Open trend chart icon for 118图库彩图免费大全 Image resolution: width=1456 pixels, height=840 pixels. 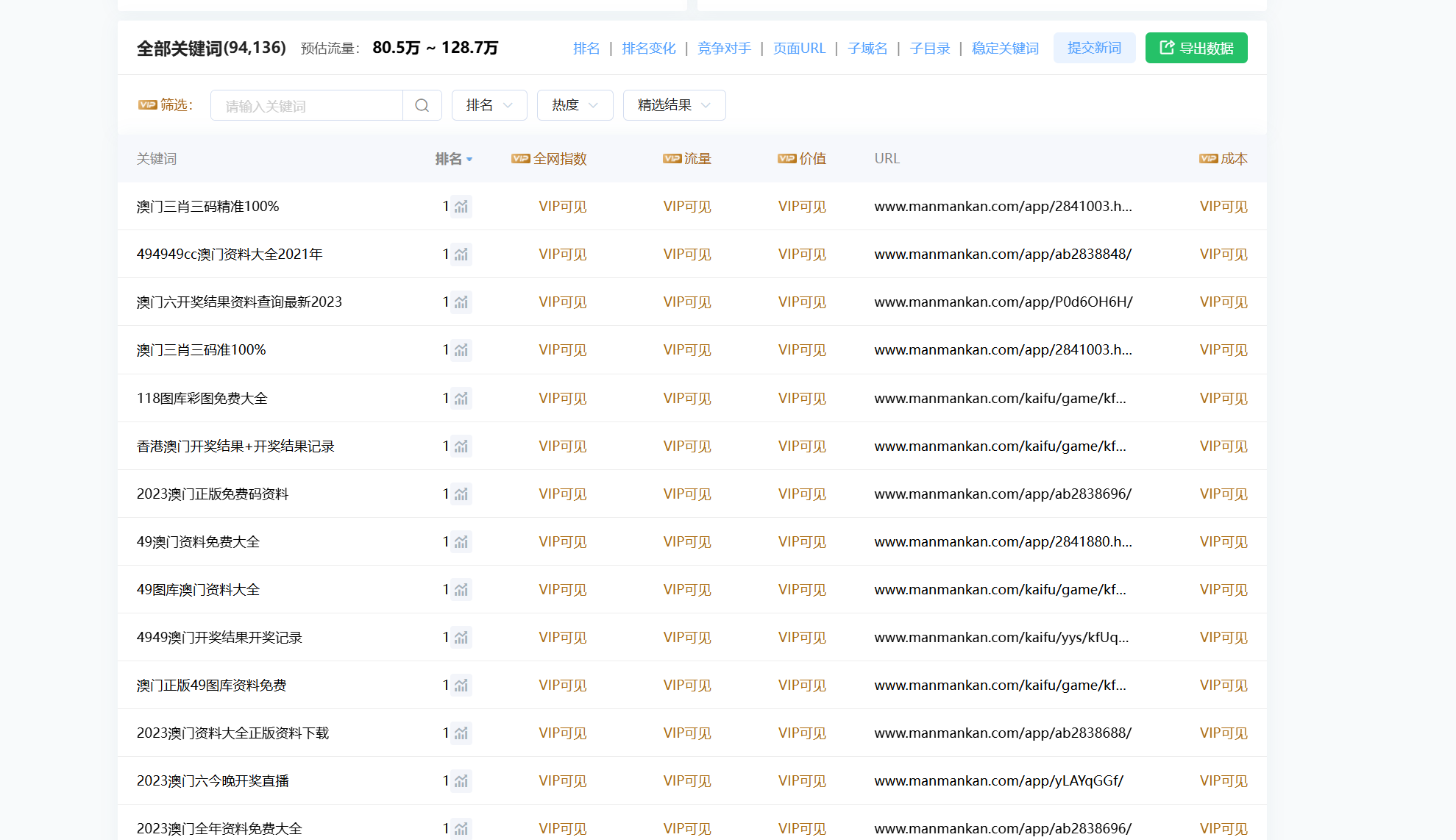[461, 399]
